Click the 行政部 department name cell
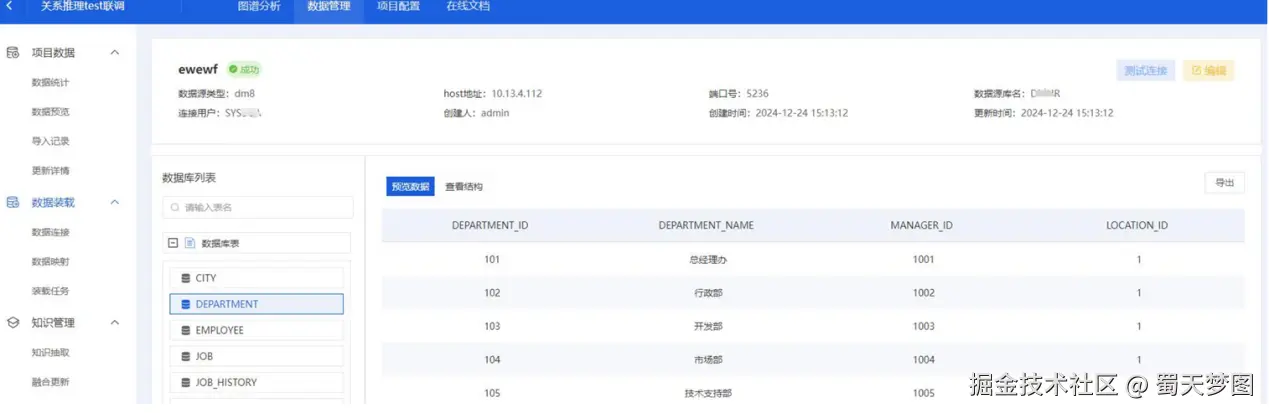 (708, 293)
